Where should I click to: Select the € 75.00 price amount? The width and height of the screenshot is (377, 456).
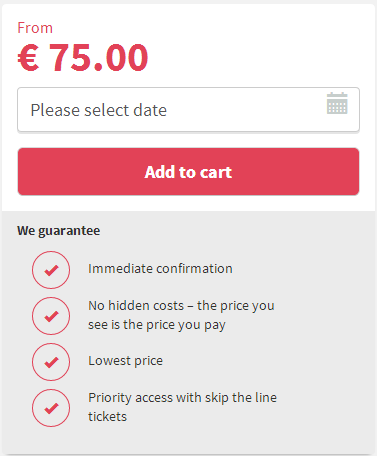83,58
